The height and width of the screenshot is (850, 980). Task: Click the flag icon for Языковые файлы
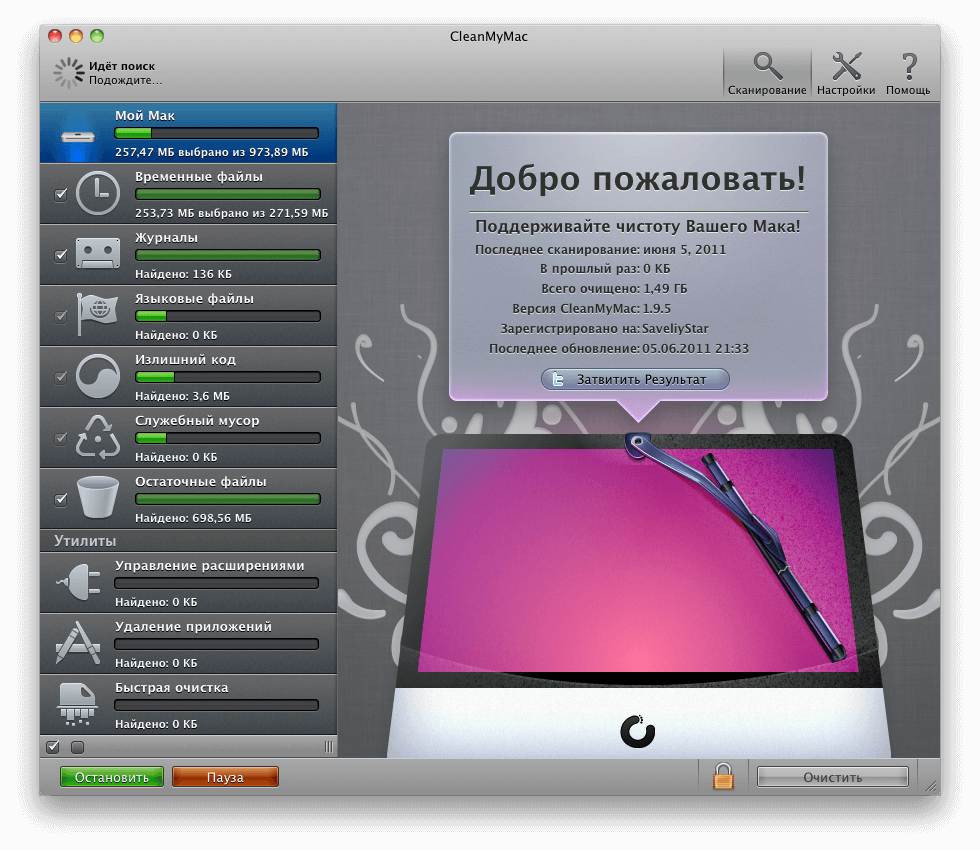point(97,313)
